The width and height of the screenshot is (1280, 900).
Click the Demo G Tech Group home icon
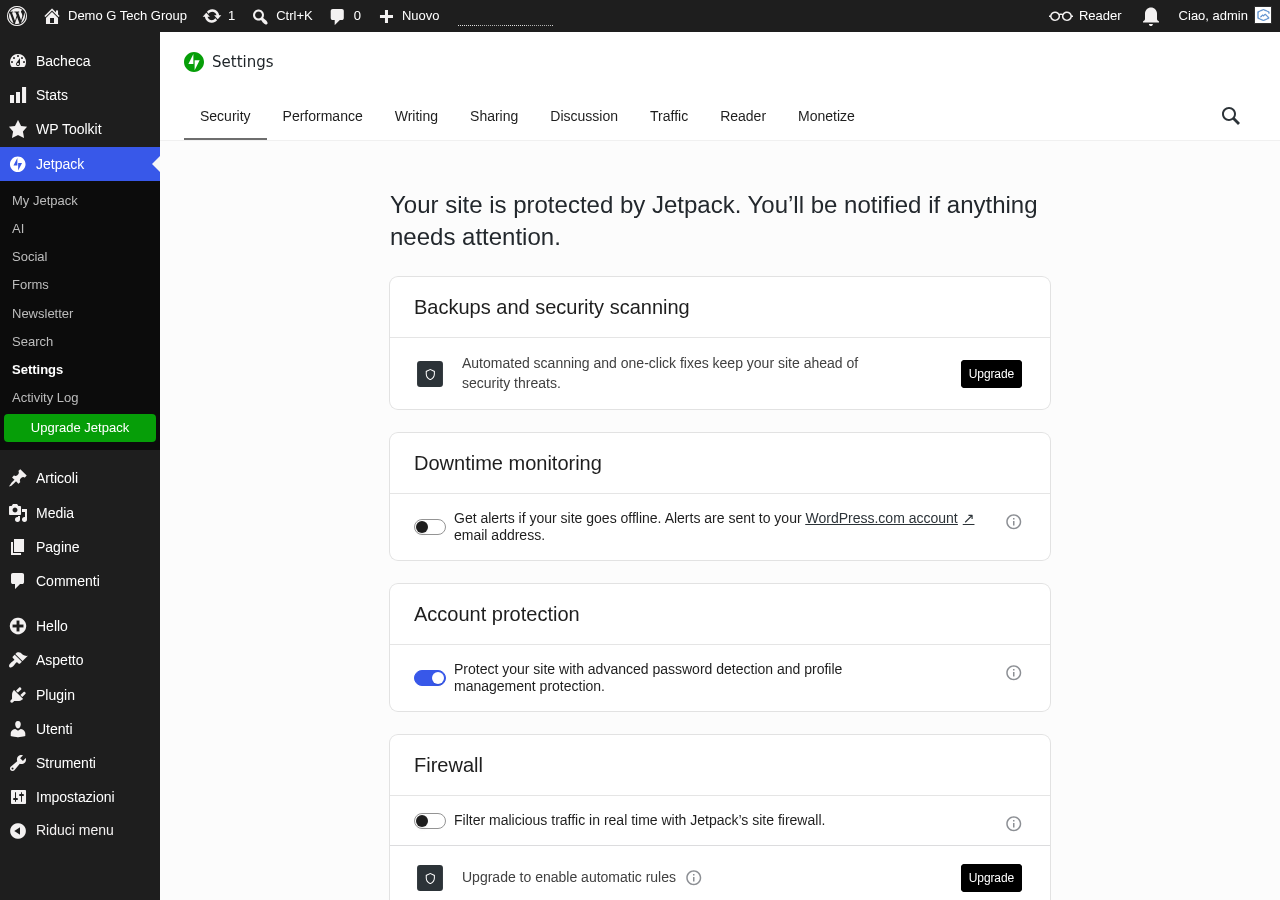coord(52,16)
